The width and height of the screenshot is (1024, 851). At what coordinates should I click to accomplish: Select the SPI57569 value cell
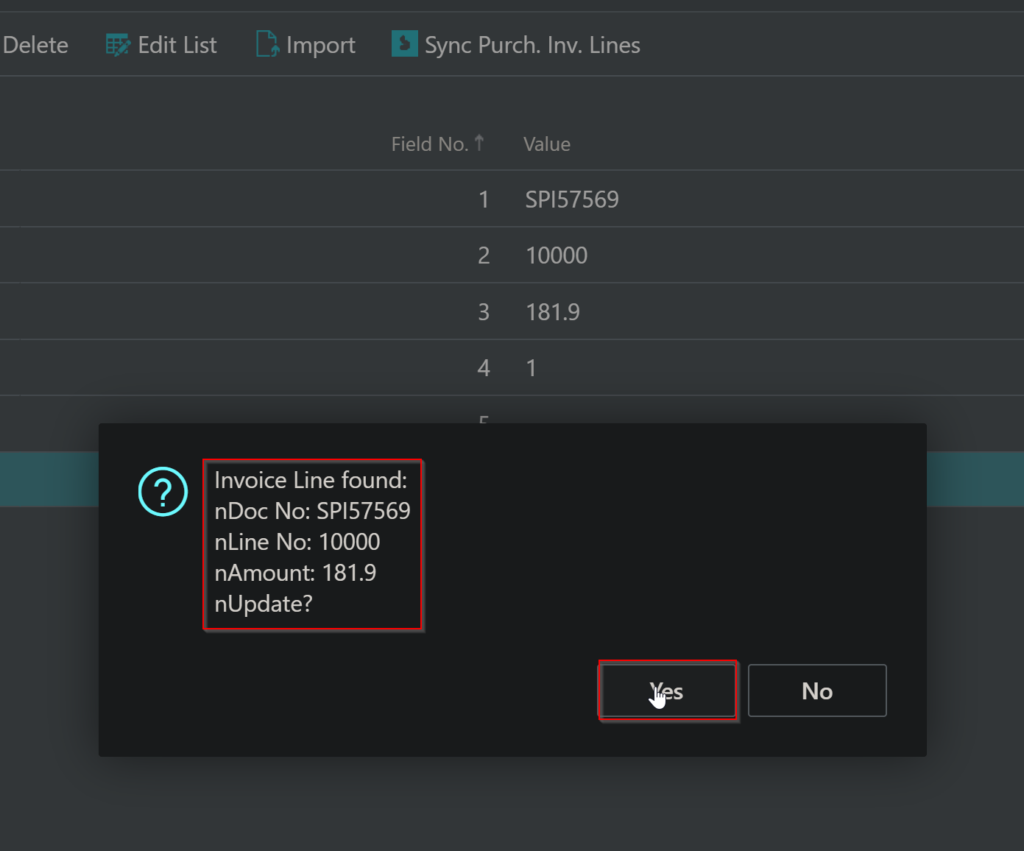click(x=572, y=200)
